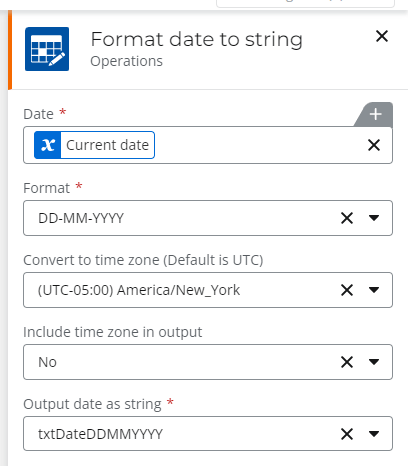Clear the America/New_York time zone selection
408x466 pixels.
[347, 290]
